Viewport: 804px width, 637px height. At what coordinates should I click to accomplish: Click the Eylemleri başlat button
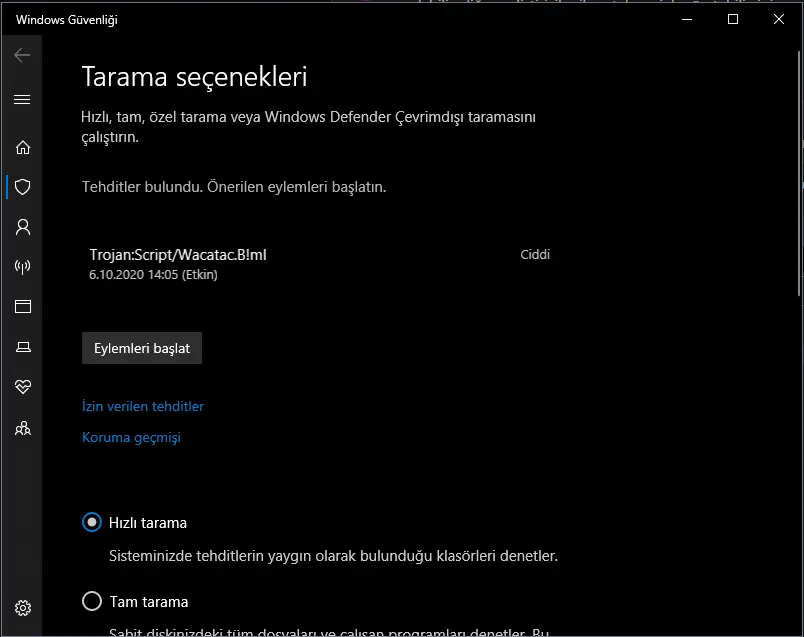tap(142, 348)
